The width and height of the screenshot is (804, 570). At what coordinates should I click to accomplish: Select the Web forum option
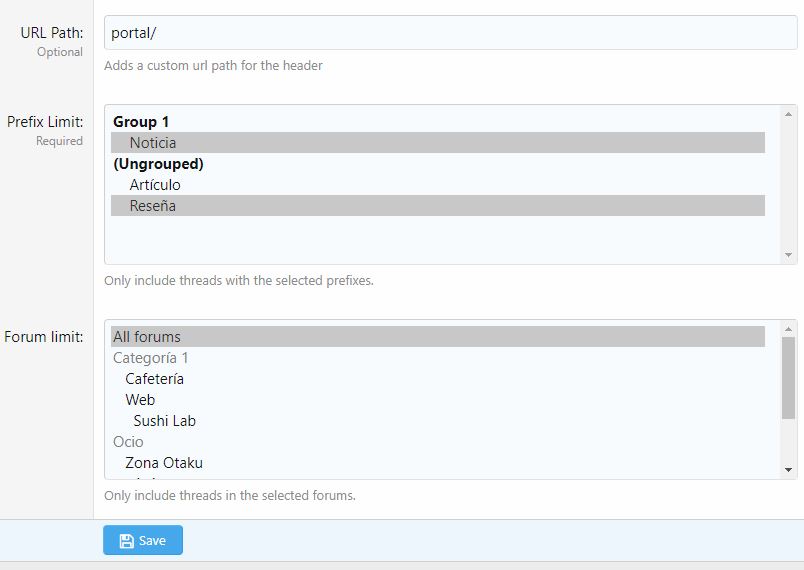140,400
